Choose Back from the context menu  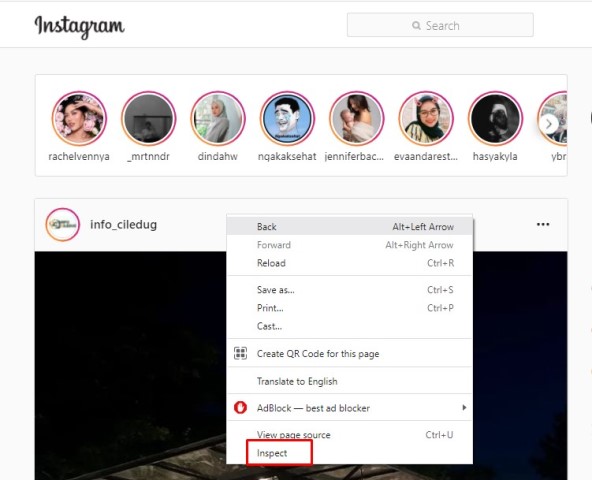point(350,227)
